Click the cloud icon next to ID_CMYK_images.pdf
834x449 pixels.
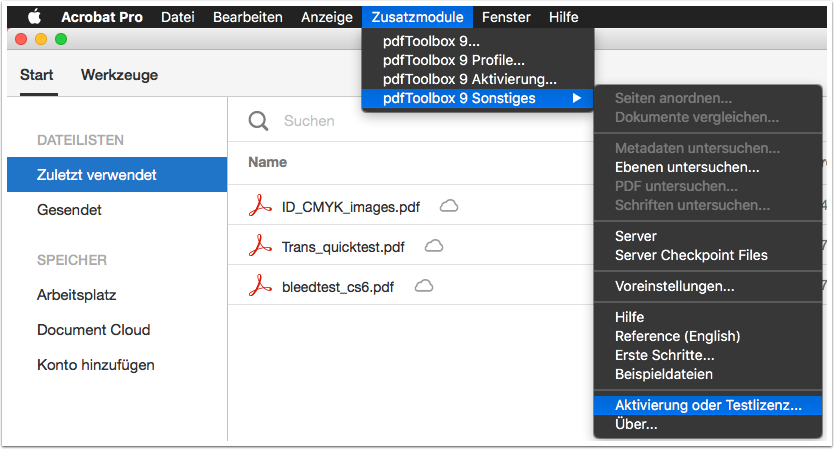(x=449, y=206)
